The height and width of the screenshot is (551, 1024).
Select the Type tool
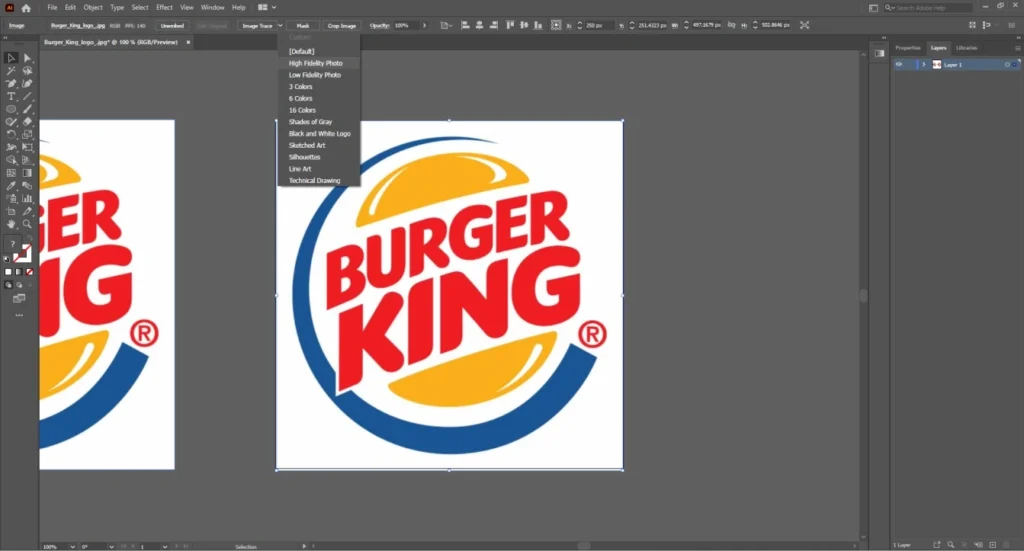(x=11, y=96)
